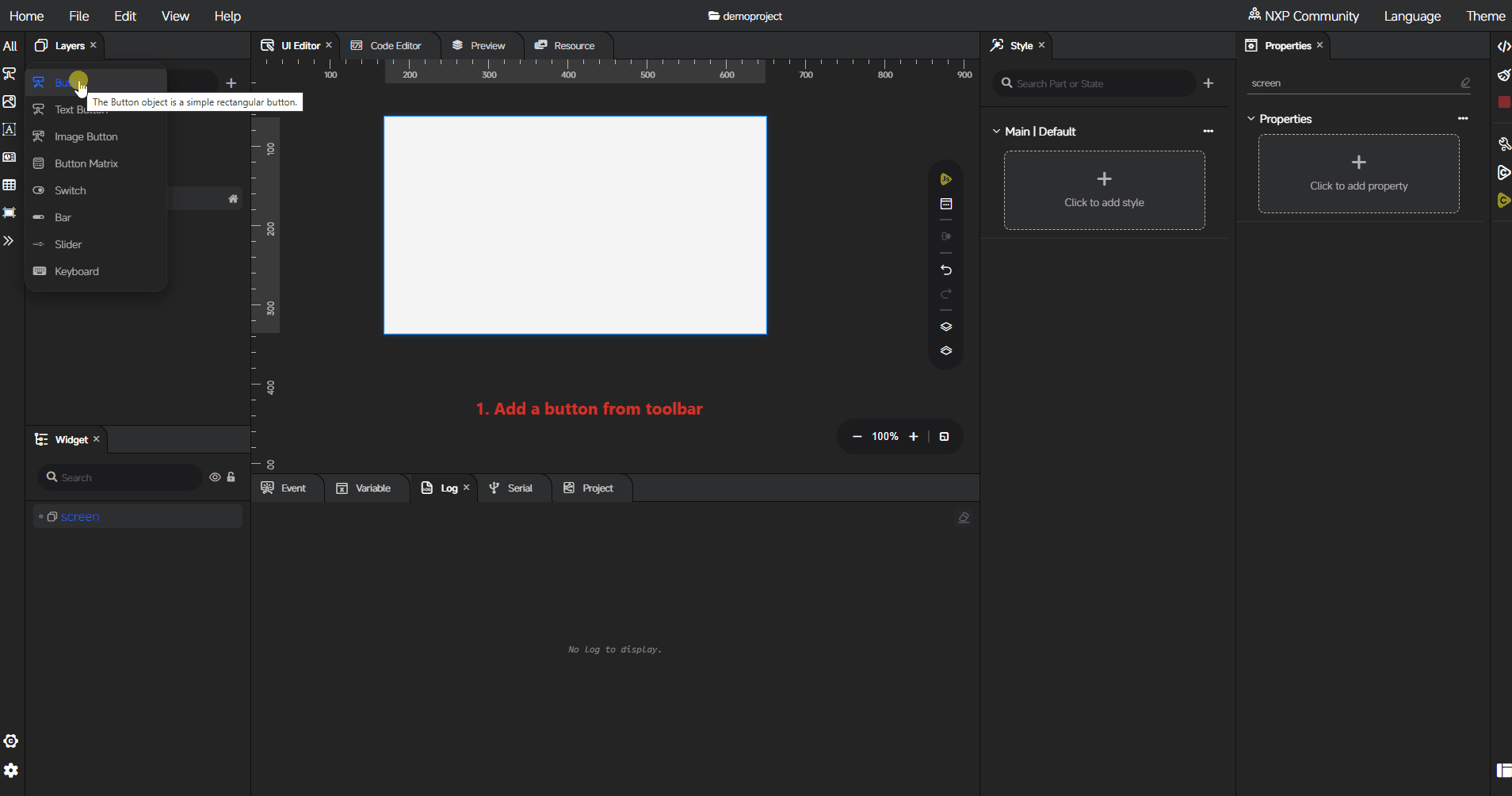Click to add style box
Screen dimensions: 1512x796
coord(1104,190)
